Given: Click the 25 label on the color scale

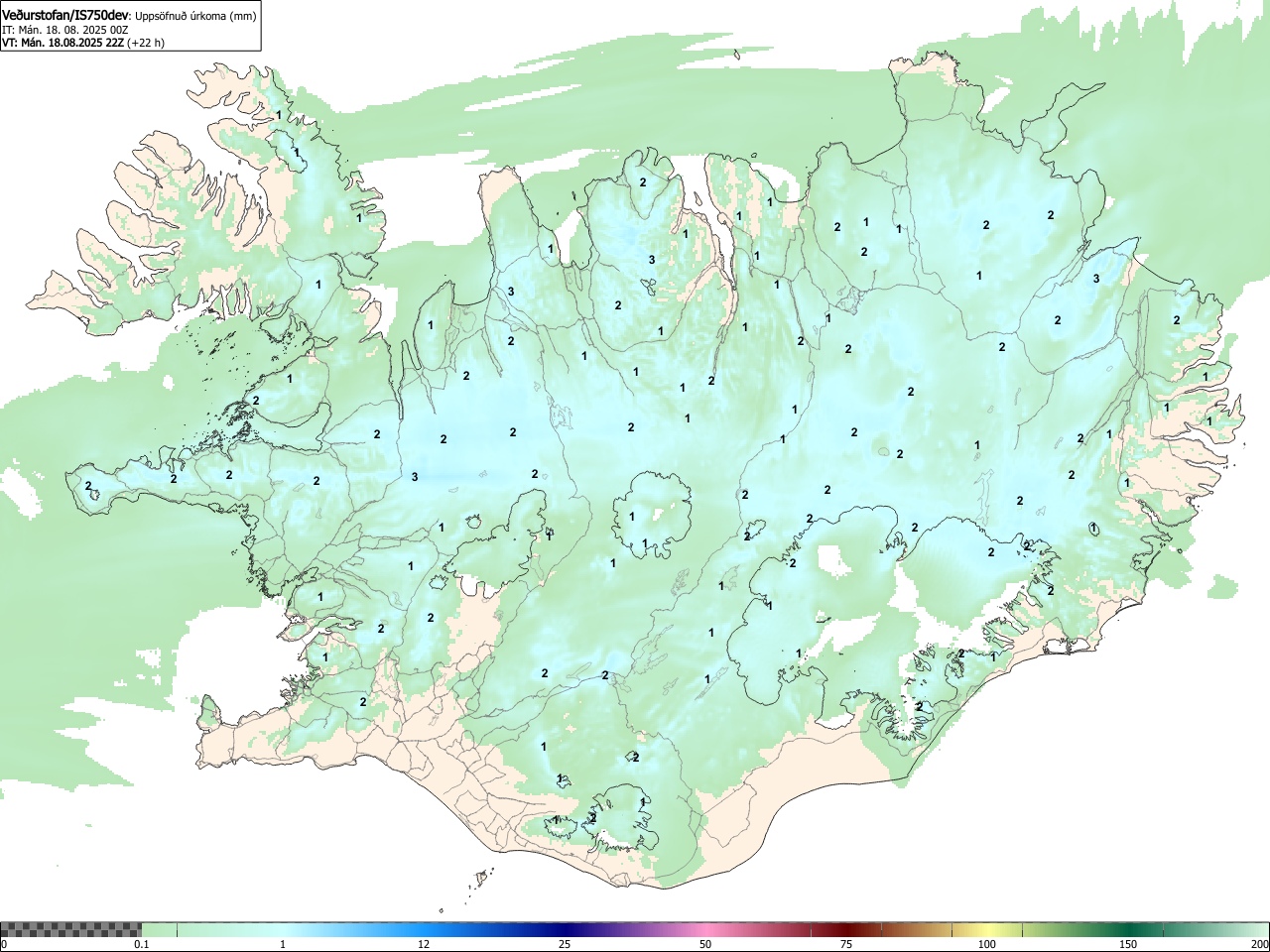Looking at the screenshot, I should 565,944.
